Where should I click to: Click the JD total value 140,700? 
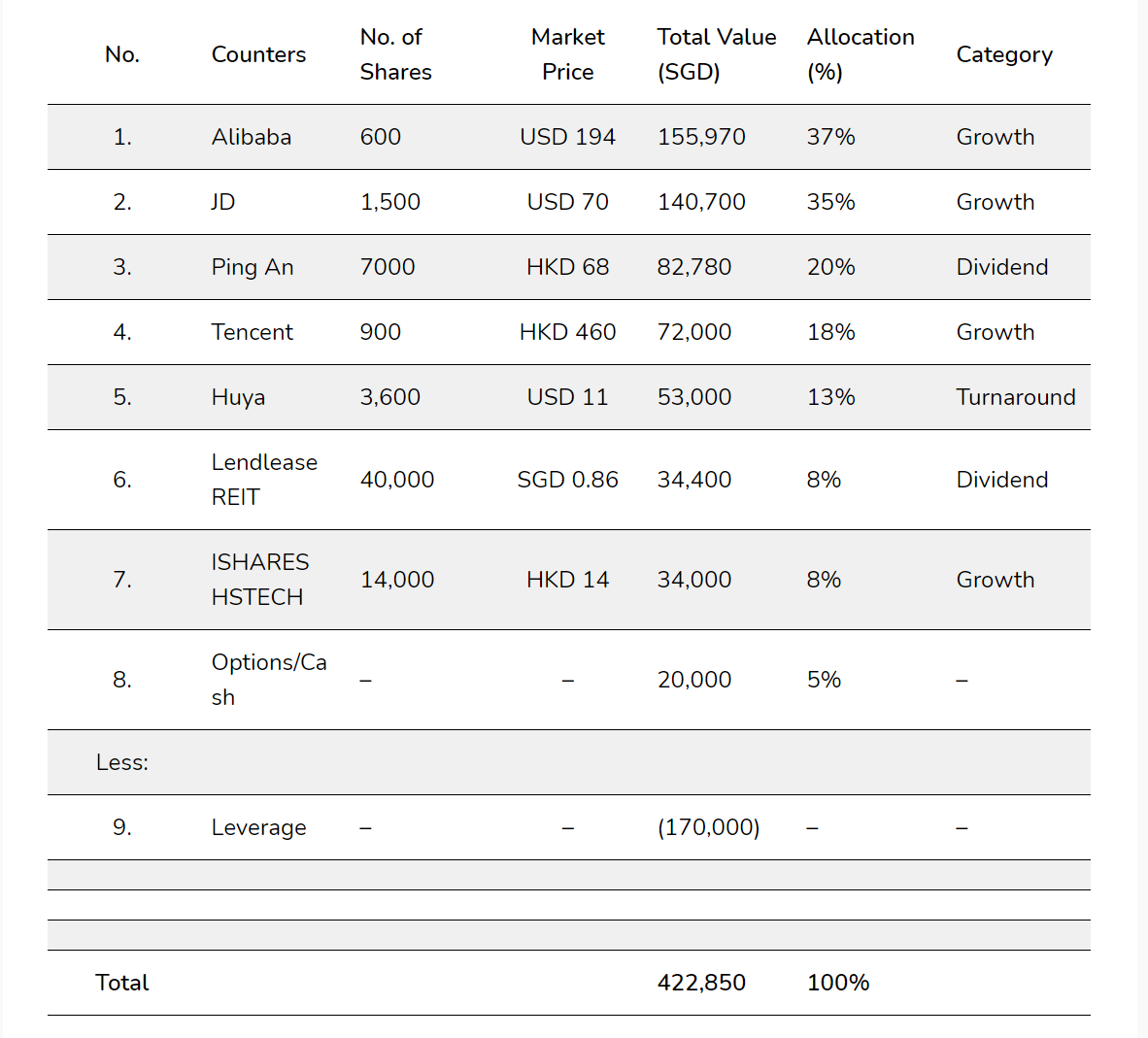tap(700, 202)
